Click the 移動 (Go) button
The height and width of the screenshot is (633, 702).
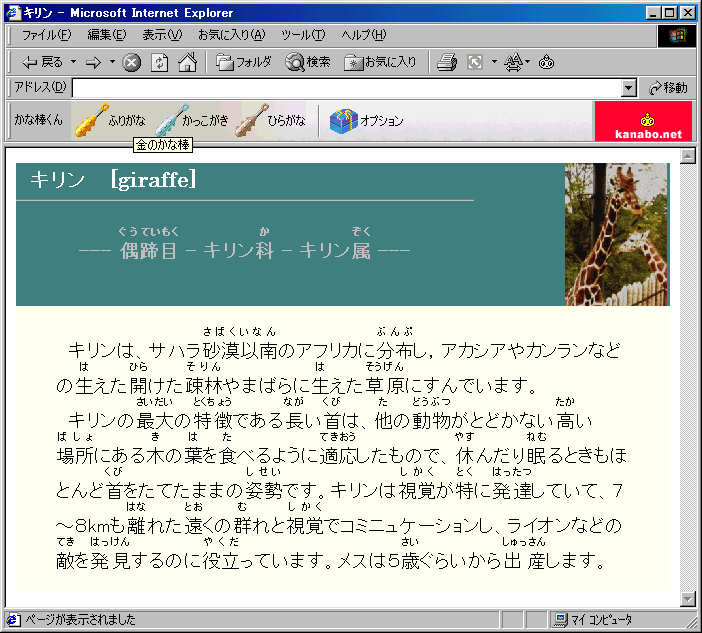pos(668,88)
